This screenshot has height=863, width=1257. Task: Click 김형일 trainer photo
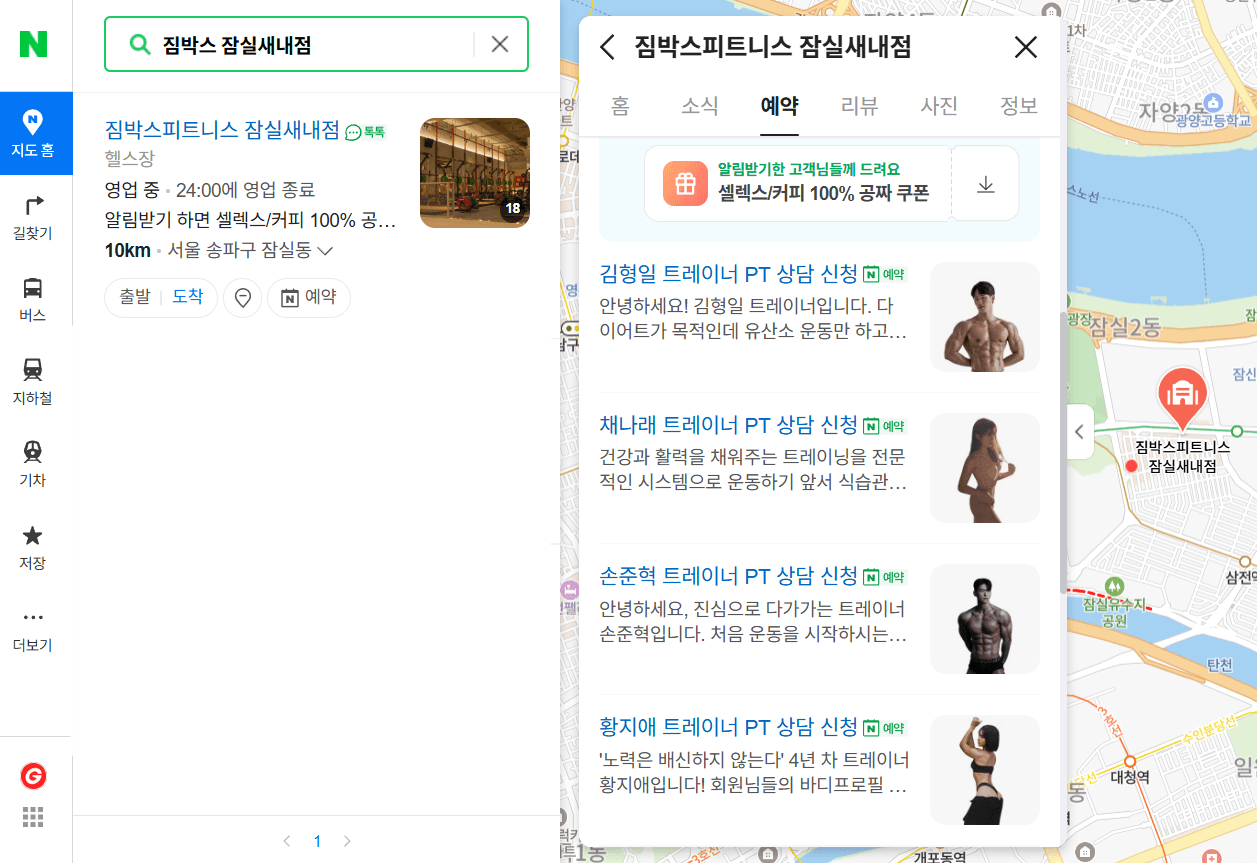point(985,317)
